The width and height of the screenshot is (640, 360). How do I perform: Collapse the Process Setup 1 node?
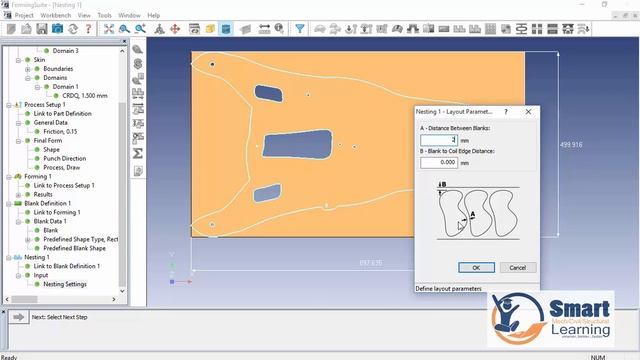coord(9,105)
